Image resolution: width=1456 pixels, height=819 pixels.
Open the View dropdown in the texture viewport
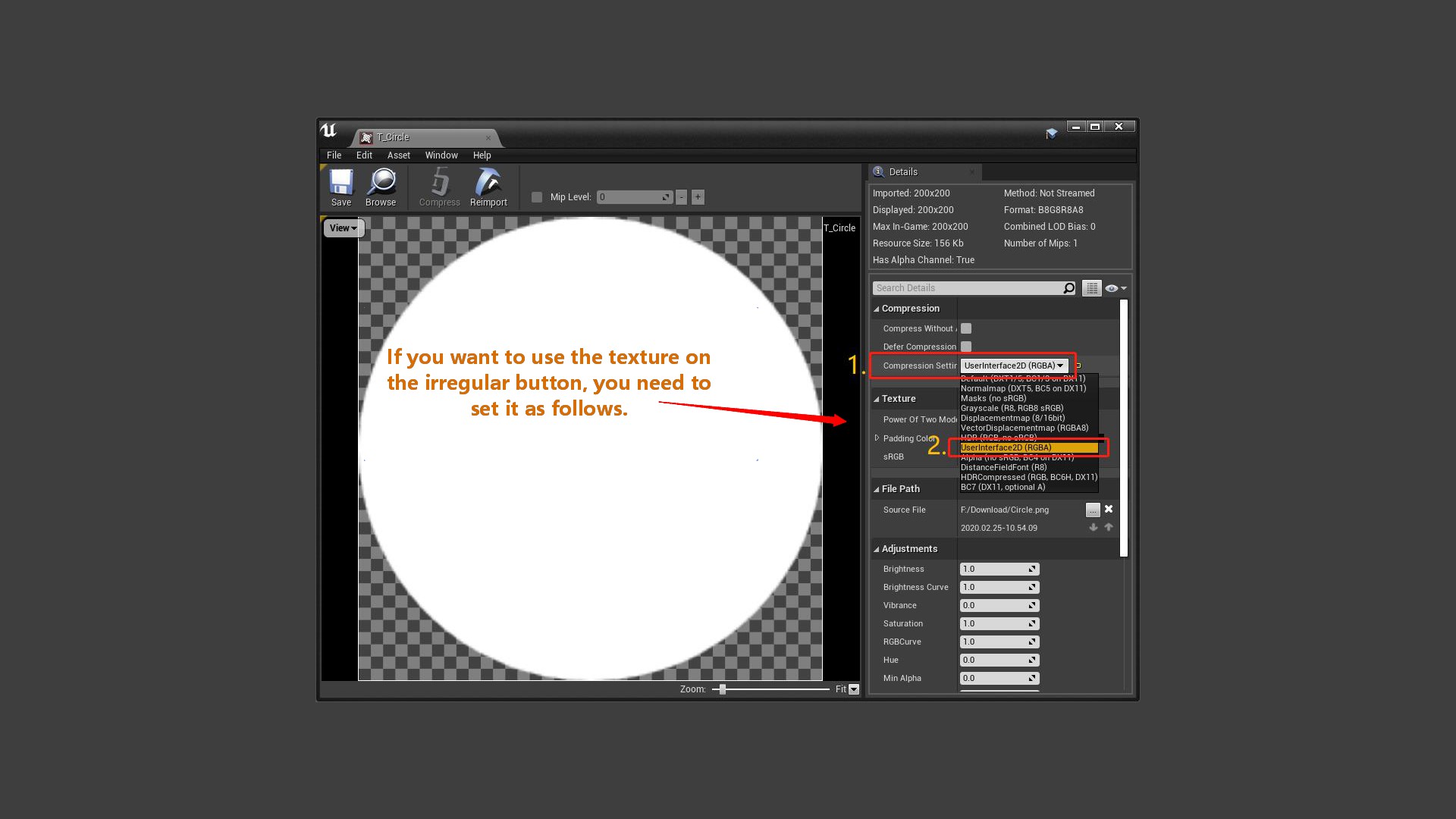[343, 227]
